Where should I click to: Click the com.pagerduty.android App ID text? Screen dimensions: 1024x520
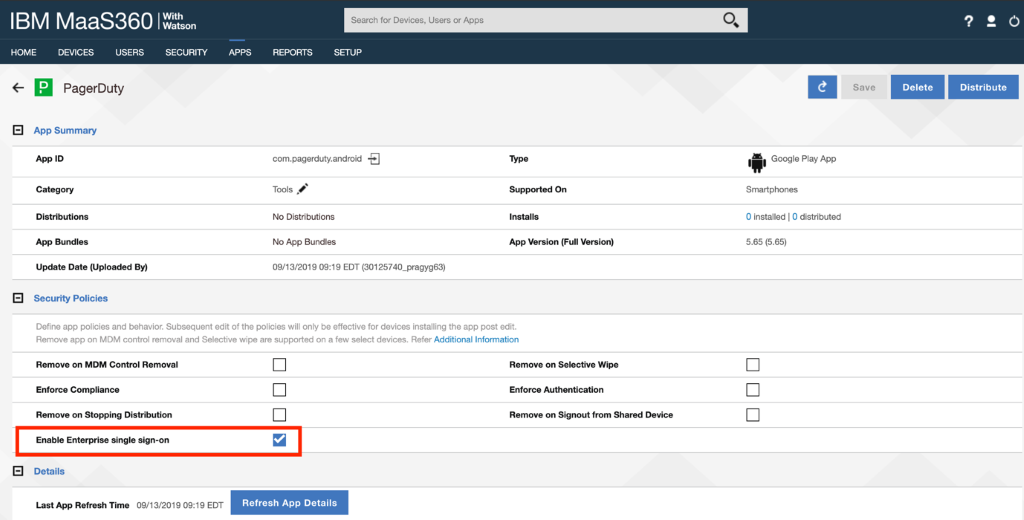(x=317, y=159)
